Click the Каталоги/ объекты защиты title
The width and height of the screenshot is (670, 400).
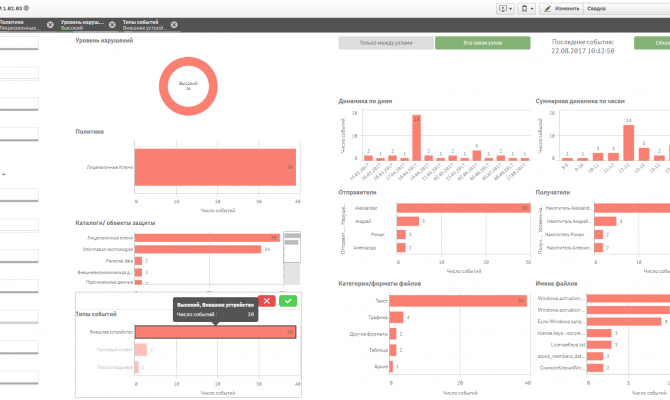click(x=115, y=223)
